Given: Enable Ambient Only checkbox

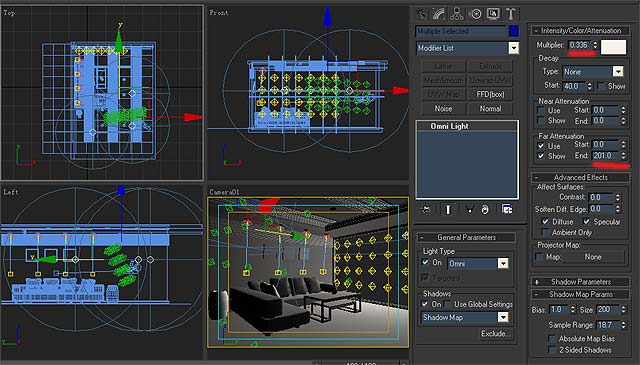Looking at the screenshot, I should [545, 232].
